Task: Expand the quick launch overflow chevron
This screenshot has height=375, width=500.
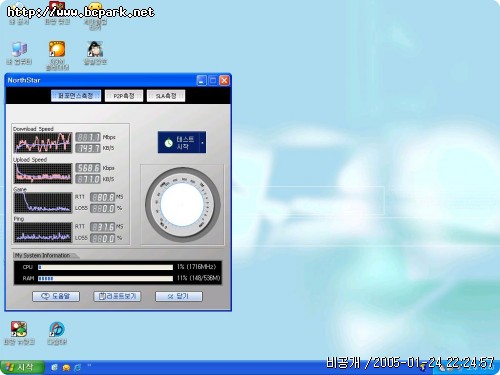Action: pyautogui.click(x=89, y=366)
